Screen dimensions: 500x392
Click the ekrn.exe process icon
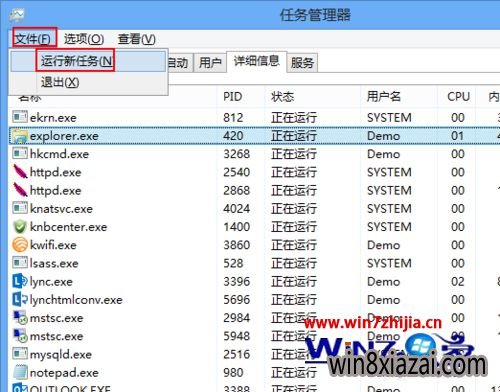[20, 117]
